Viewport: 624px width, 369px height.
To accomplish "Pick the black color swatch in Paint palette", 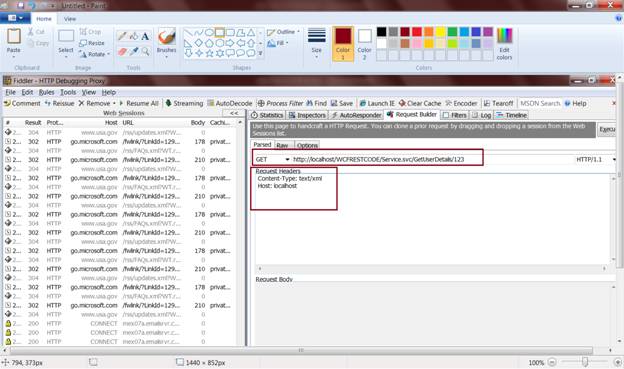I will click(x=381, y=32).
